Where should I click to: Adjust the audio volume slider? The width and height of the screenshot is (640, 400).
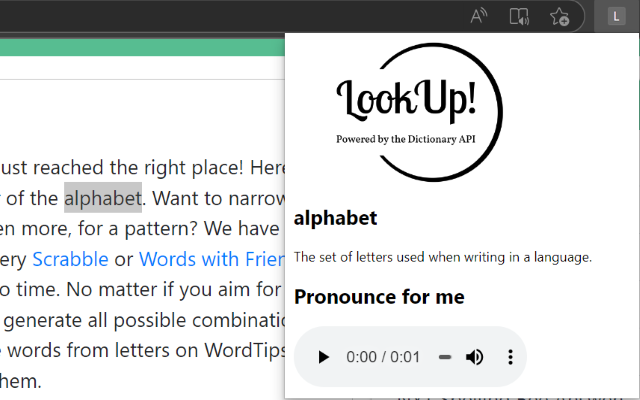click(x=445, y=357)
